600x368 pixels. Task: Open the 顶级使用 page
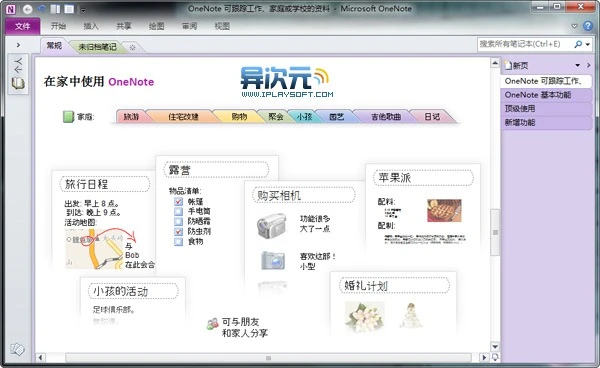pos(546,109)
